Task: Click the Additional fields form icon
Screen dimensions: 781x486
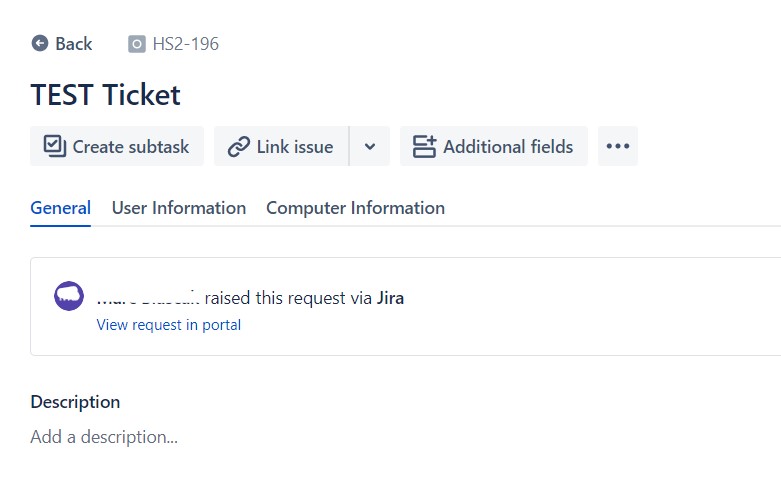Action: (x=424, y=146)
